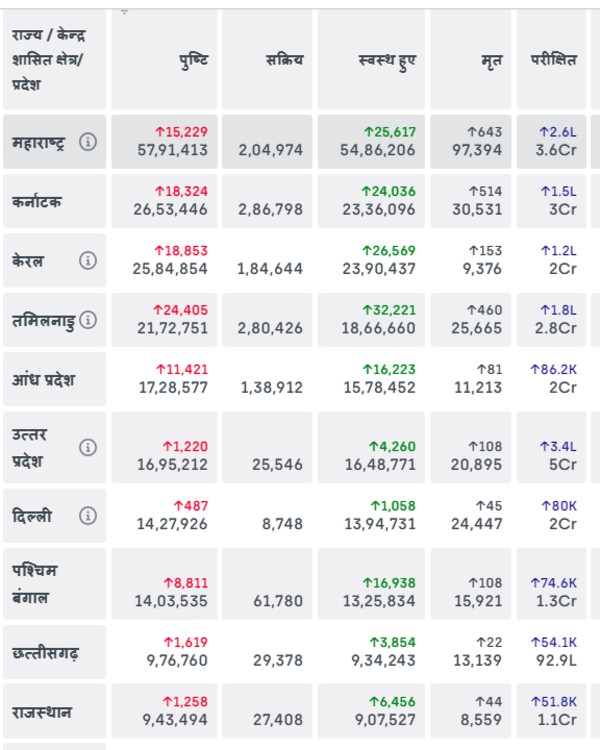Open the राजस्थान state row

point(42,713)
